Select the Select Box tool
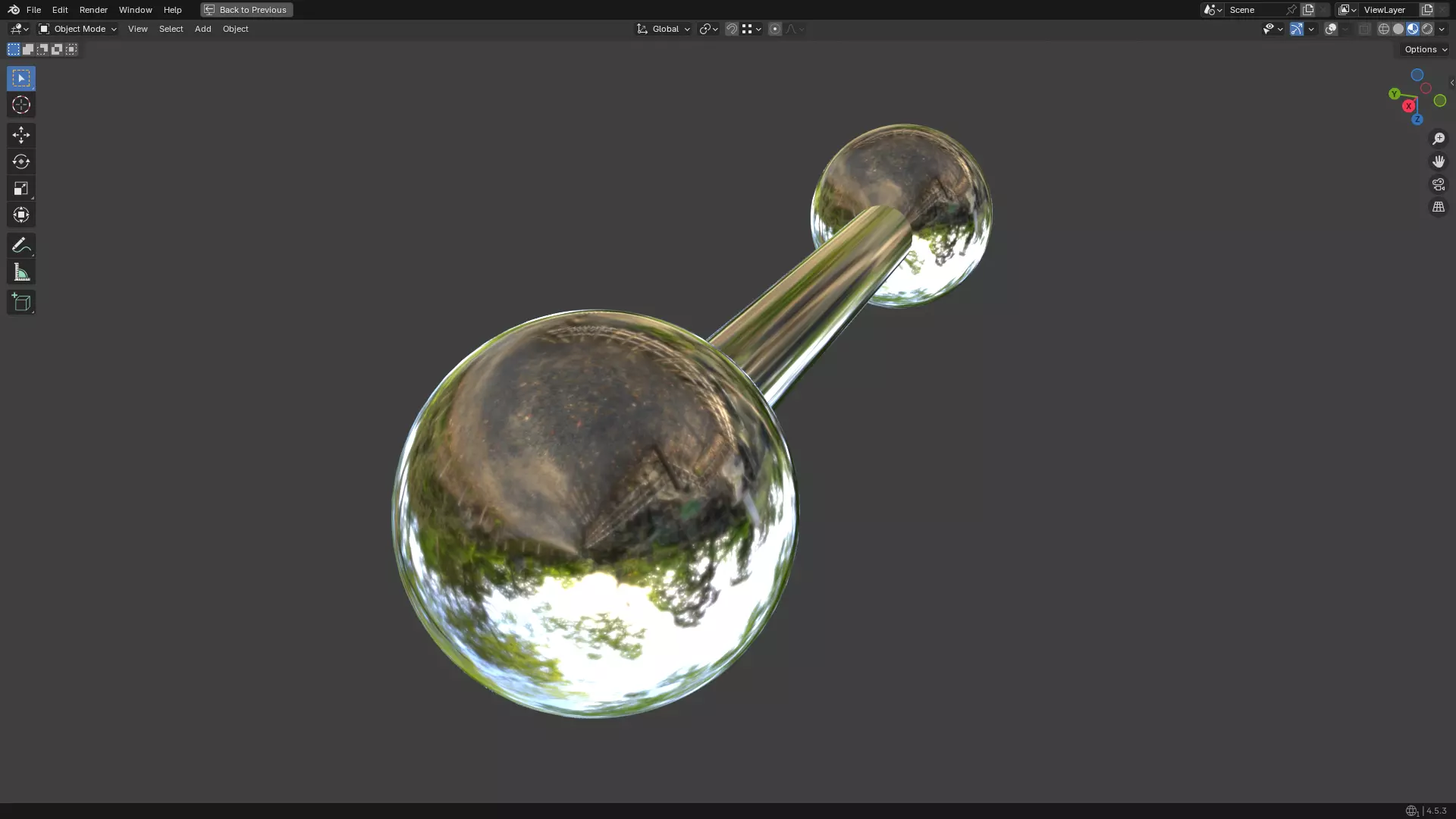 pyautogui.click(x=21, y=78)
